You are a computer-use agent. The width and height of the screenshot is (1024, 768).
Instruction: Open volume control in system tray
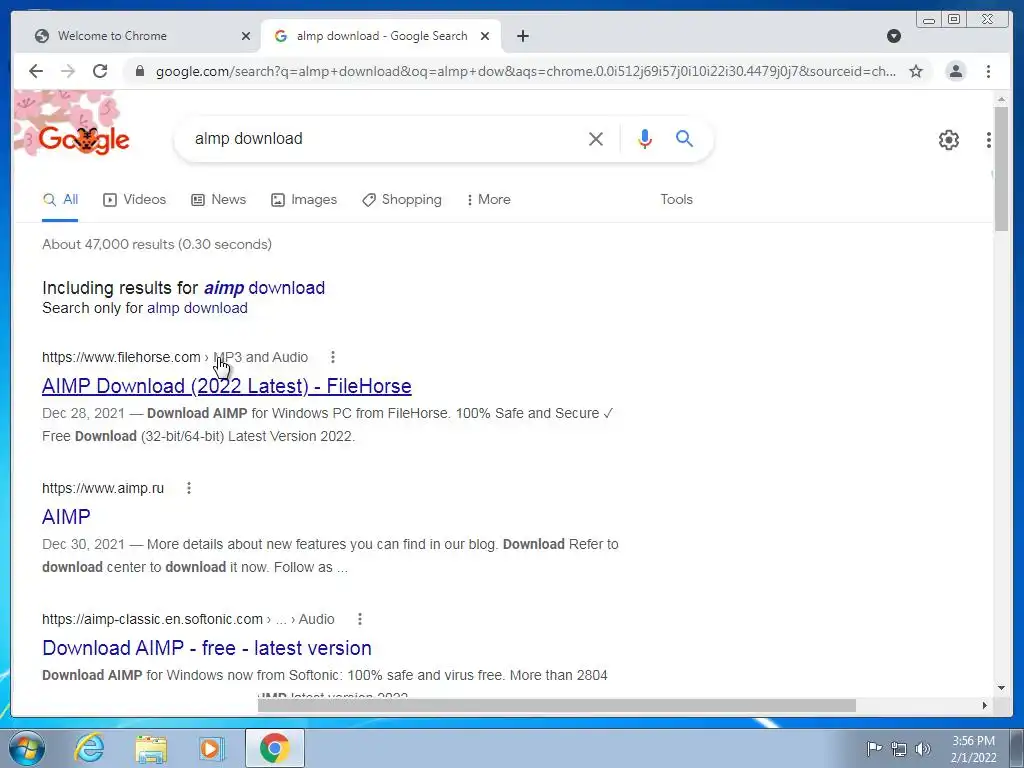[923, 749]
